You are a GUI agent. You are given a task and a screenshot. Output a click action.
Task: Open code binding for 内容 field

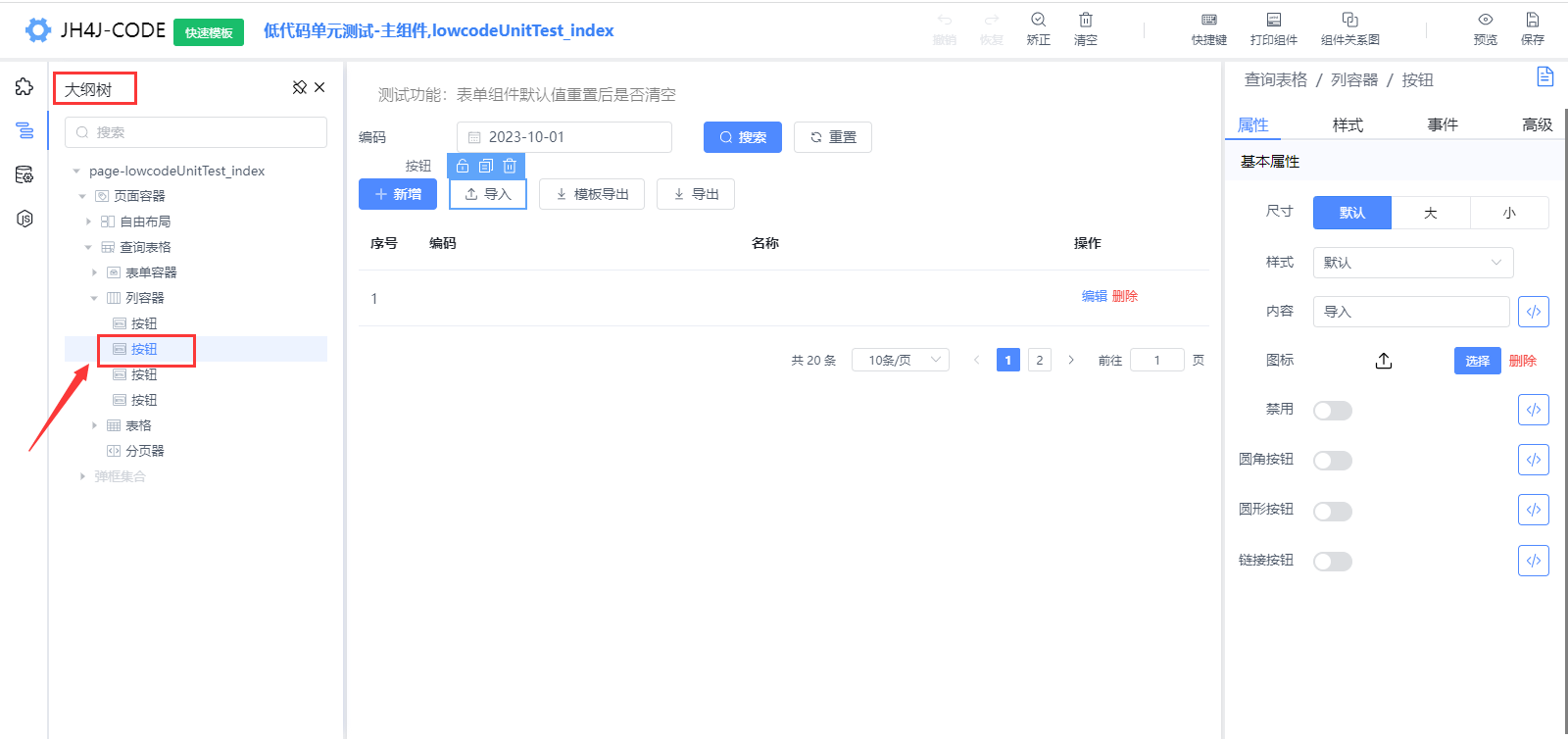click(1534, 312)
